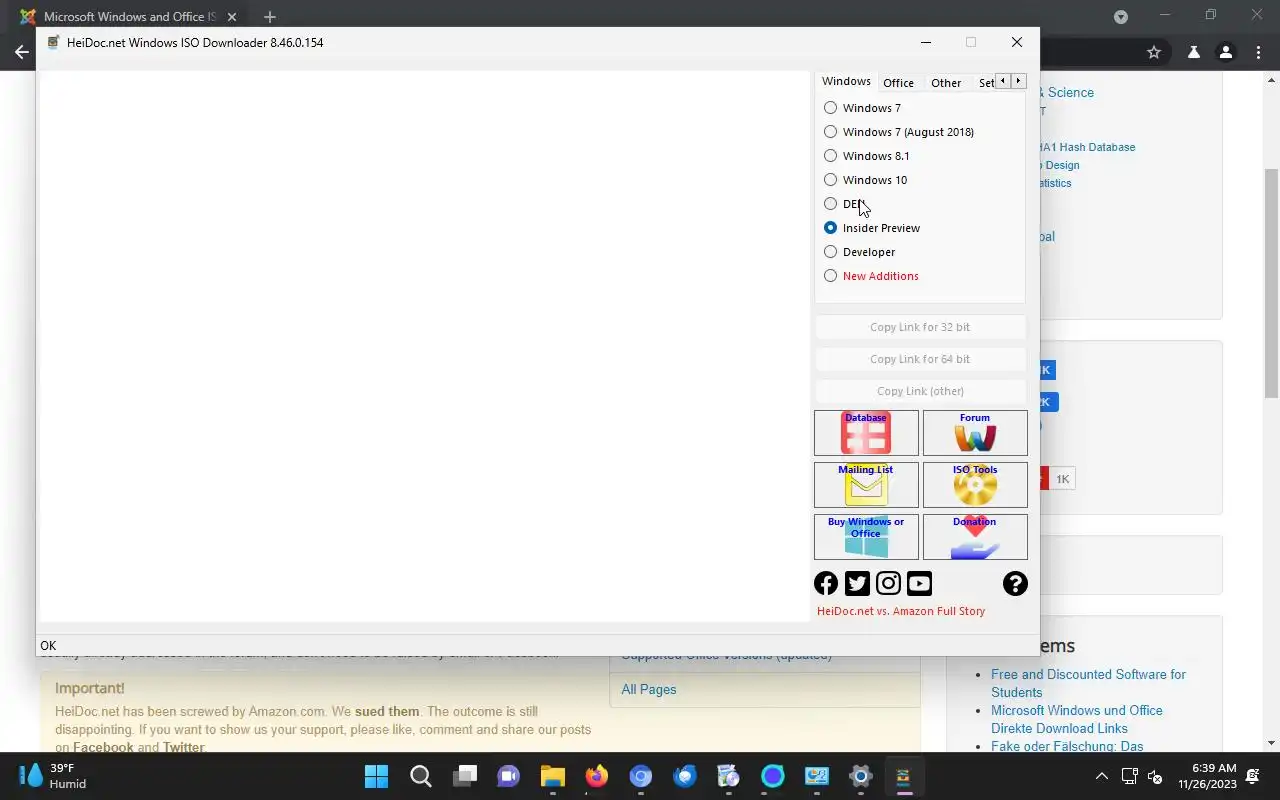Screen dimensions: 1280x800
Task: Open Settings gear in taskbar
Action: point(861,776)
